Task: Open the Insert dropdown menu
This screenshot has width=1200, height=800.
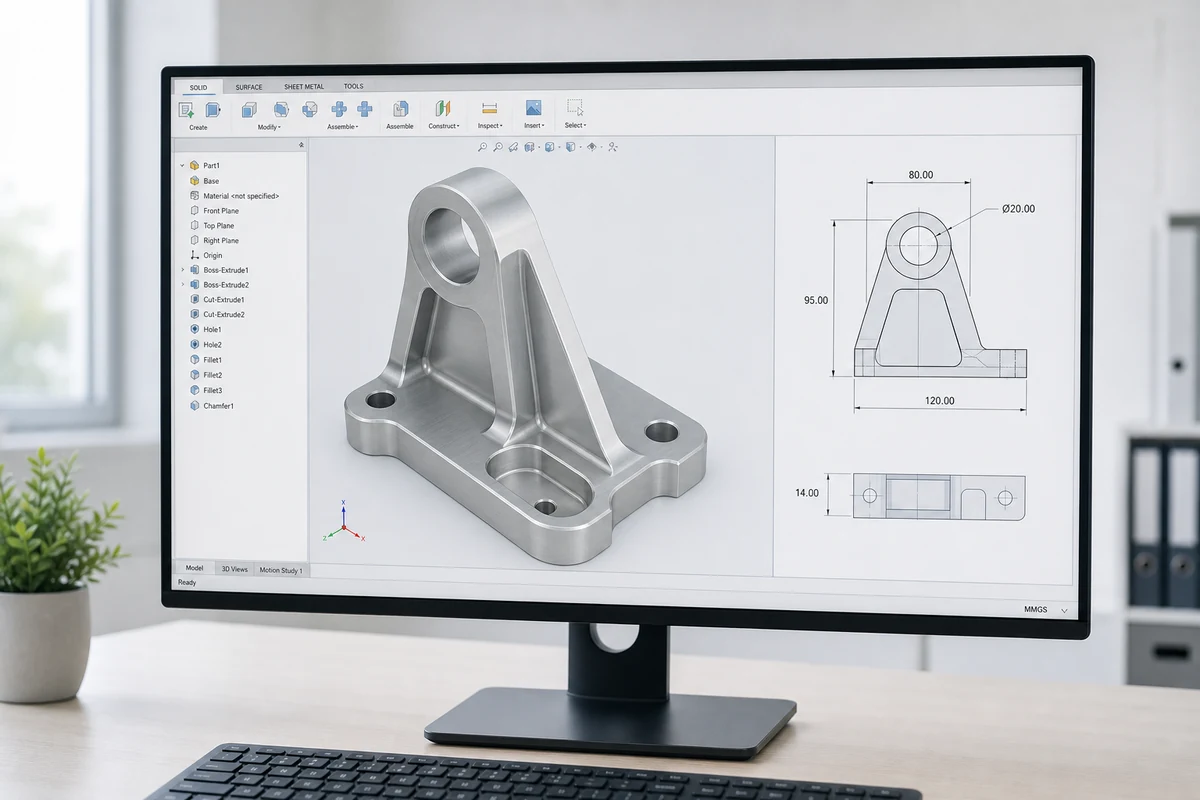Action: click(534, 126)
